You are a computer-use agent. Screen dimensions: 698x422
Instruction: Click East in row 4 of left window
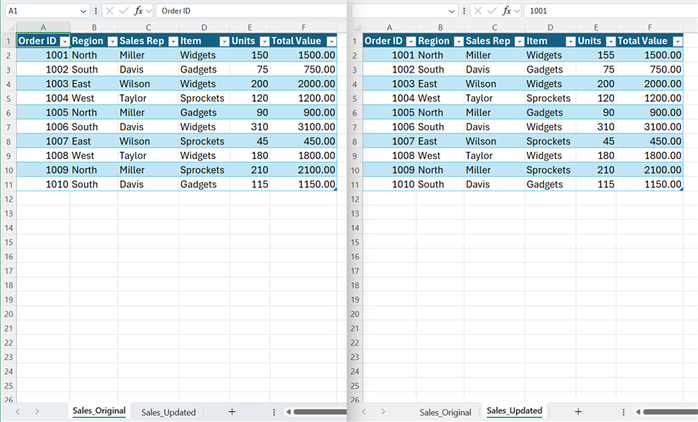click(x=93, y=84)
